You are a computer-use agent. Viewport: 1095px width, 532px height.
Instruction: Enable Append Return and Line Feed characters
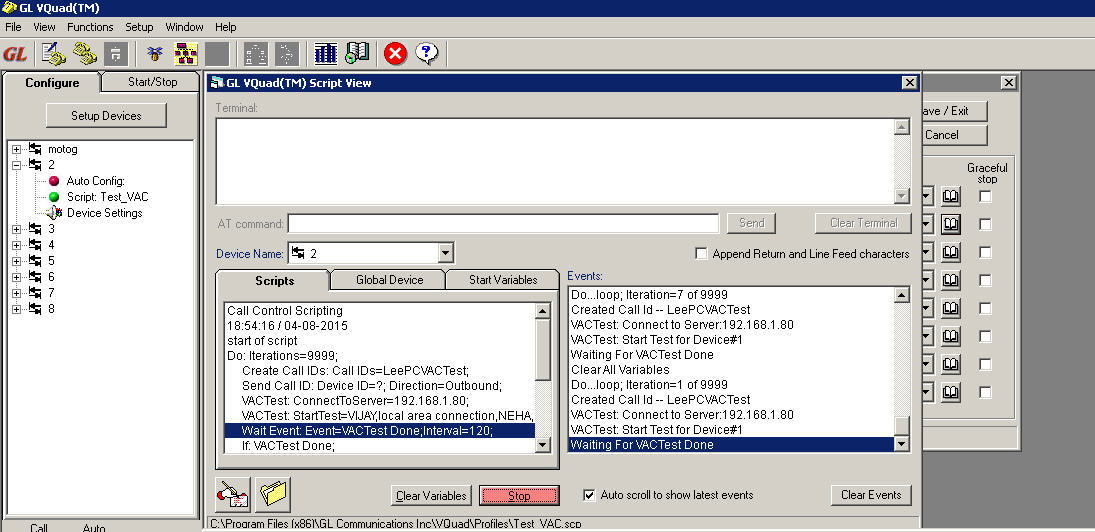click(701, 253)
